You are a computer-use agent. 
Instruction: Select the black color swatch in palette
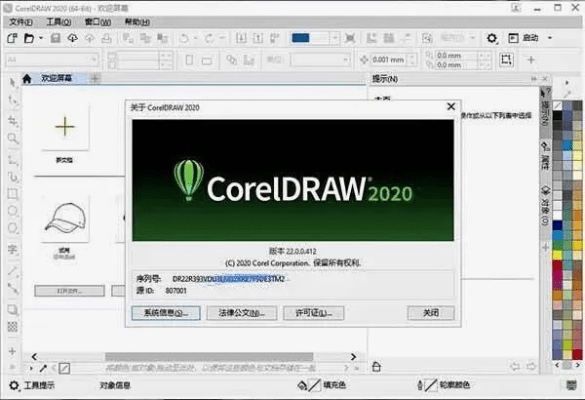557,115
